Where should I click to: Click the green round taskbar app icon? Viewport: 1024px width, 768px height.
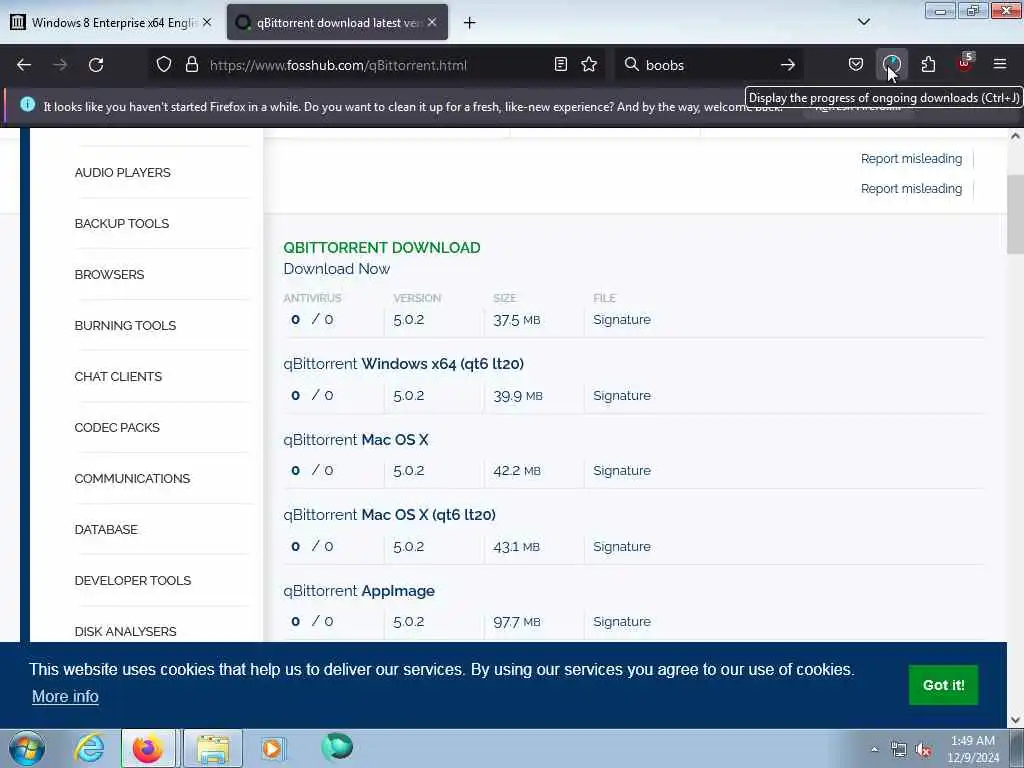(337, 747)
